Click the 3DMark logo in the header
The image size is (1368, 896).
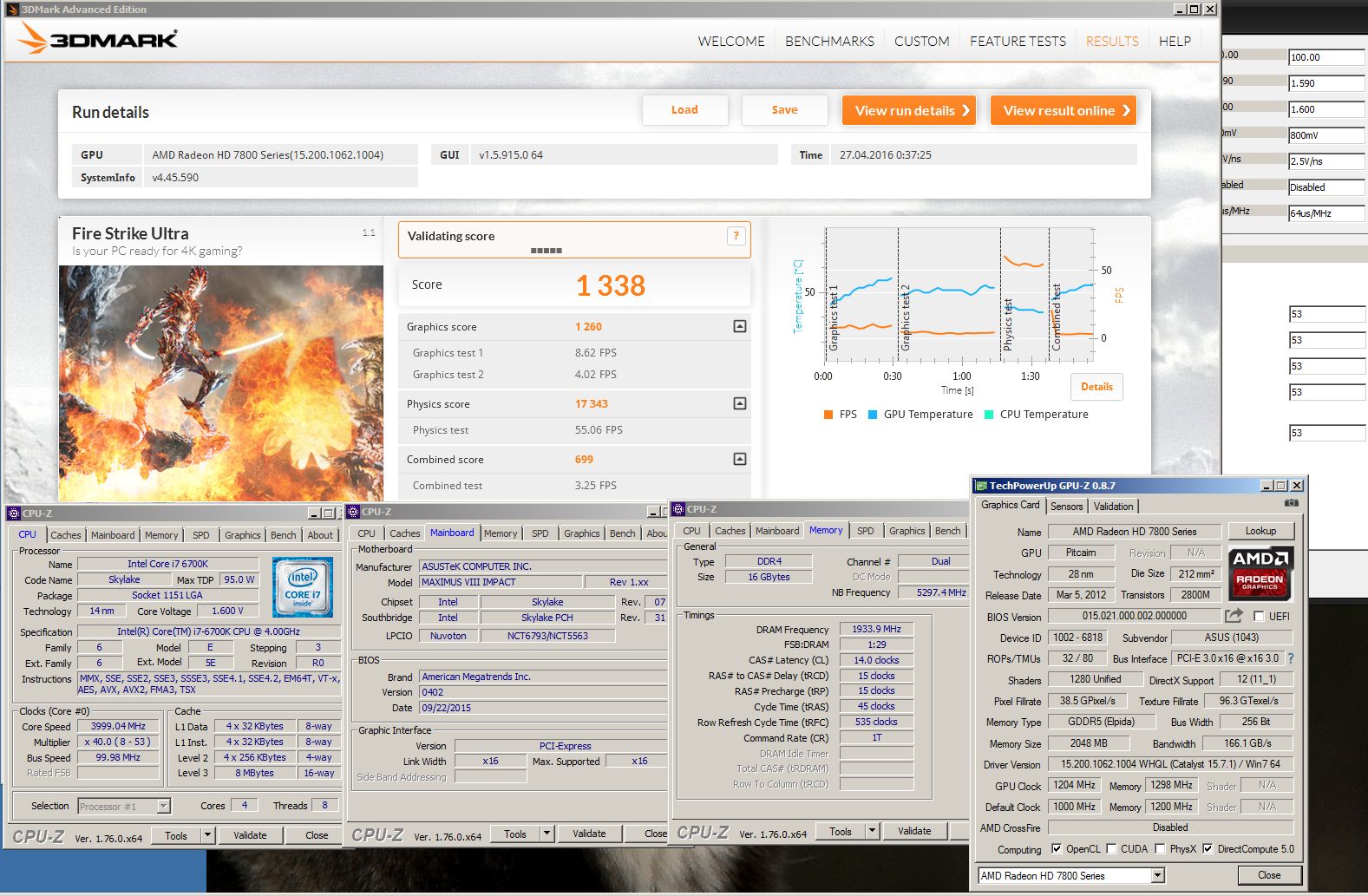(97, 38)
